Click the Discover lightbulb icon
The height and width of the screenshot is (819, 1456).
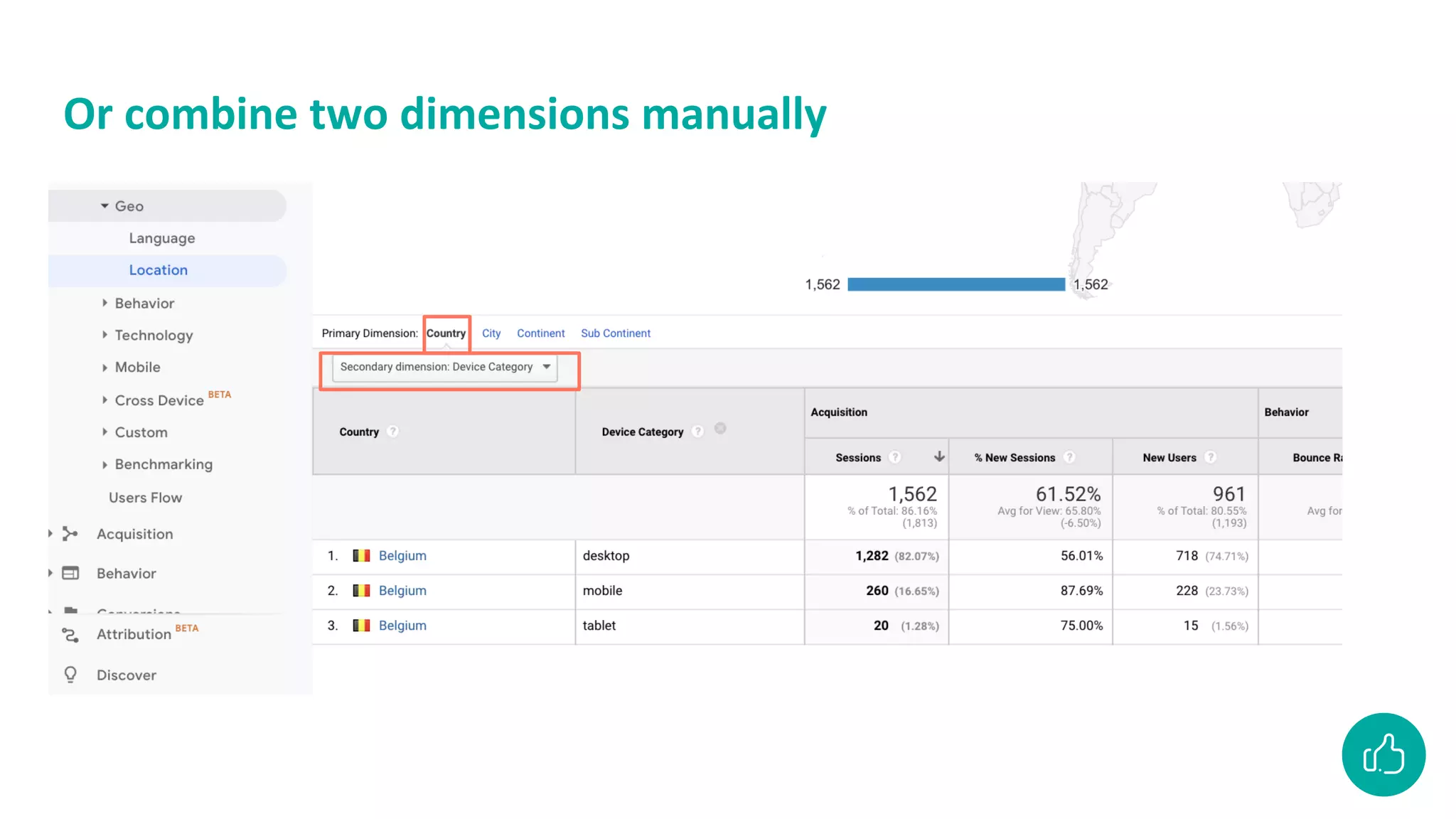click(x=70, y=675)
